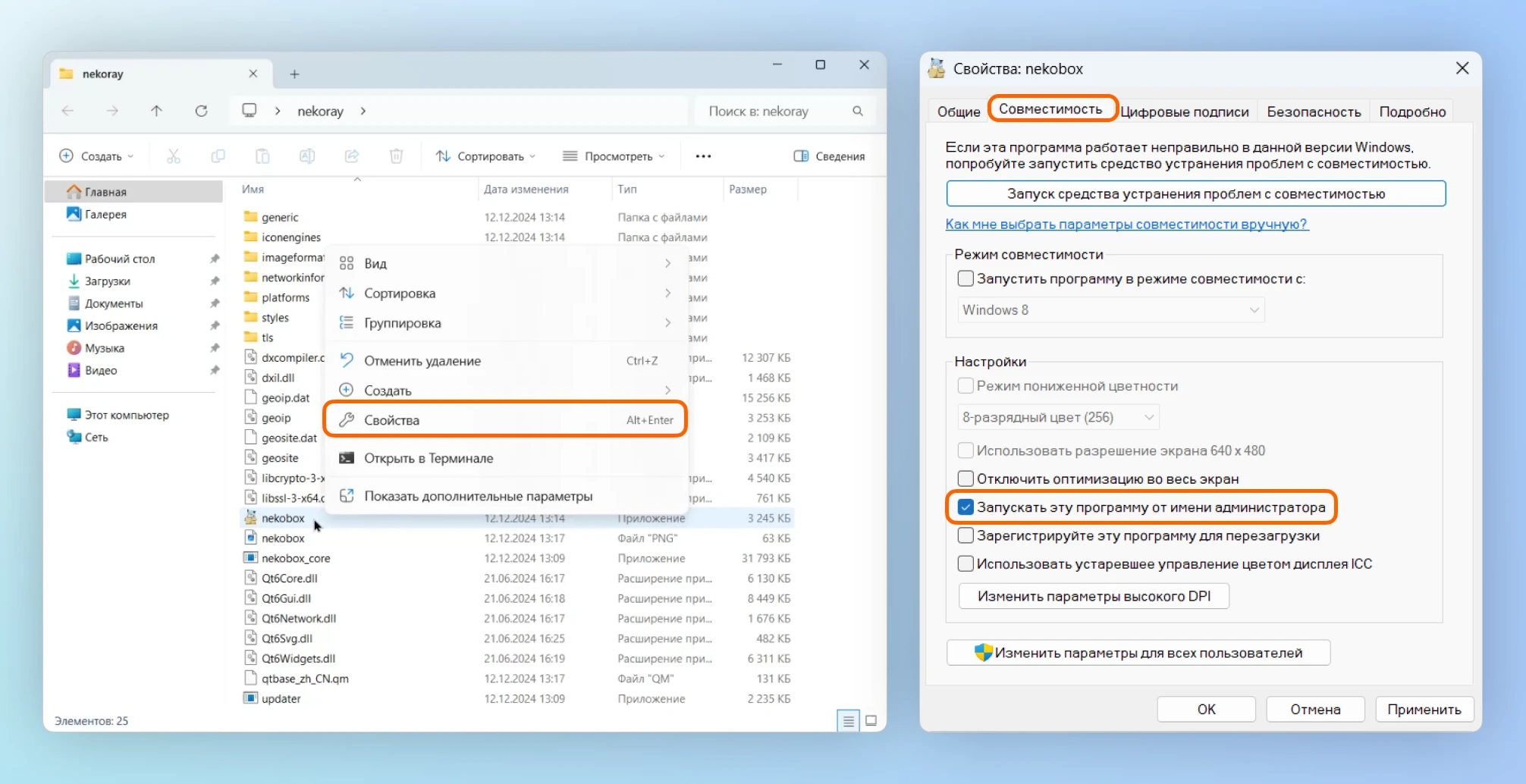Click the Up directory arrow icon

[156, 111]
